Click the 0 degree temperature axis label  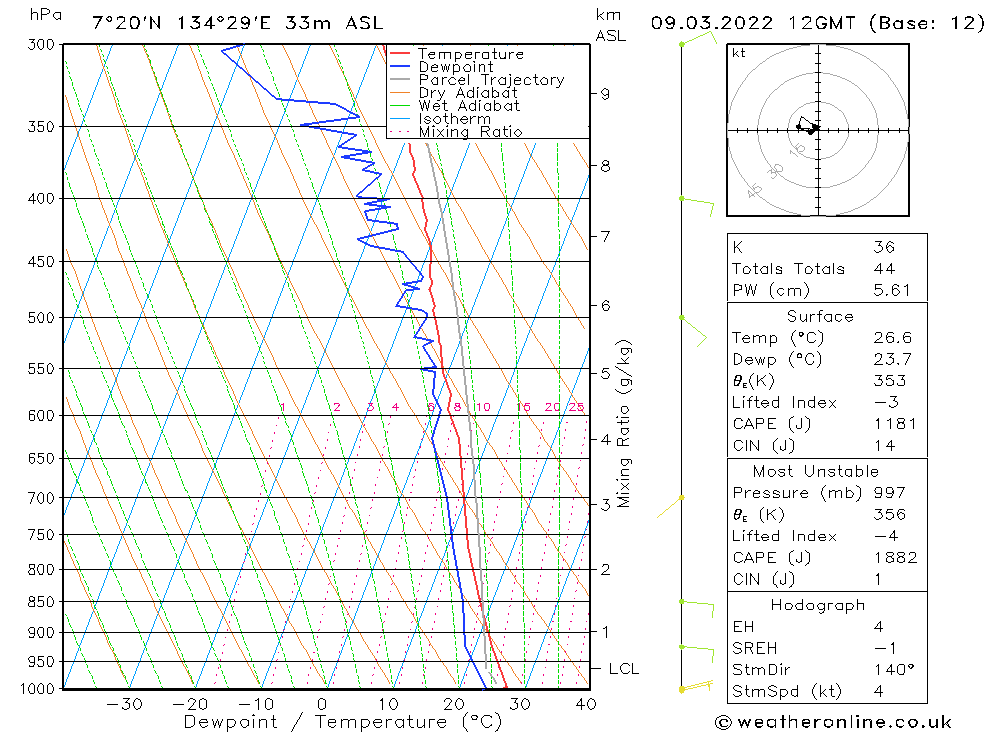(322, 704)
